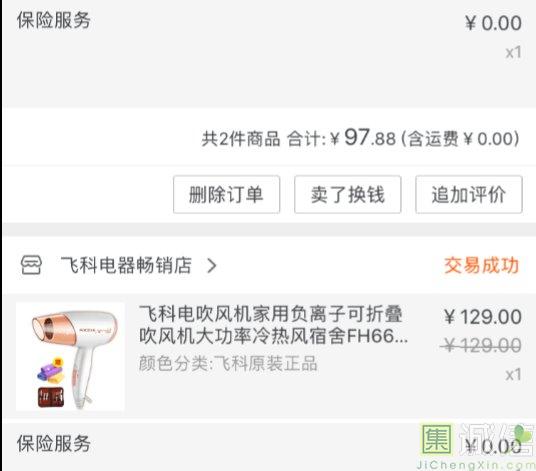Click the JiChengXin.com watermark text
The width and height of the screenshot is (536, 471).
coord(476,465)
